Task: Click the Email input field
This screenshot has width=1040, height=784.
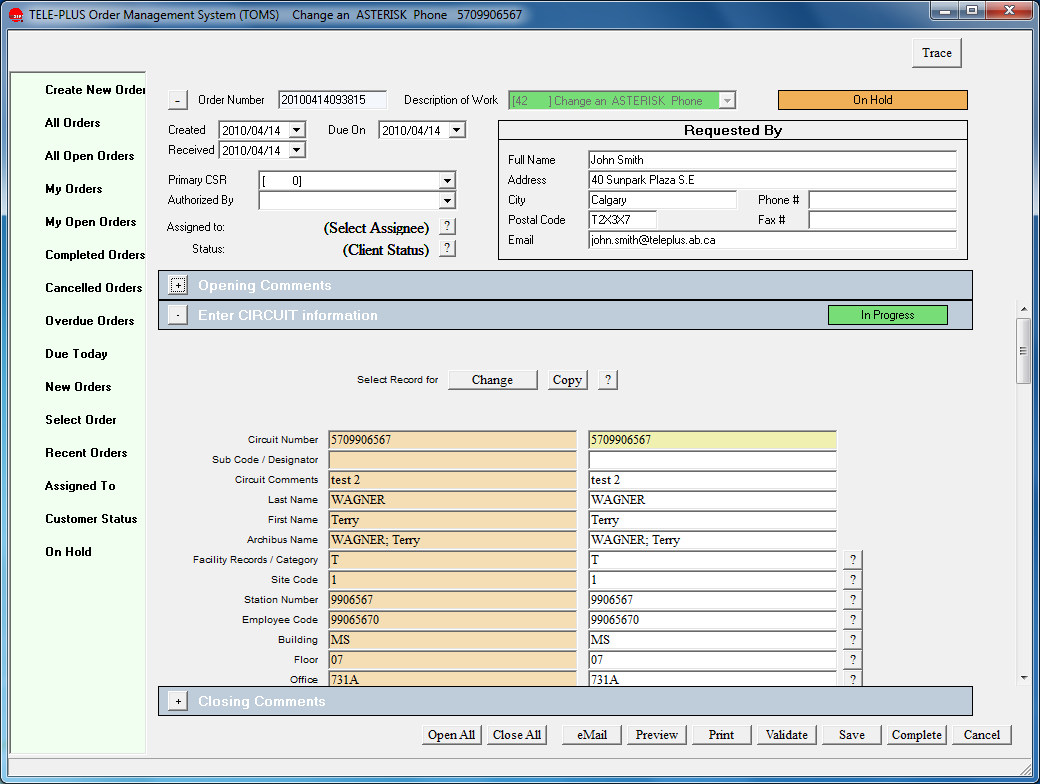Action: point(772,240)
